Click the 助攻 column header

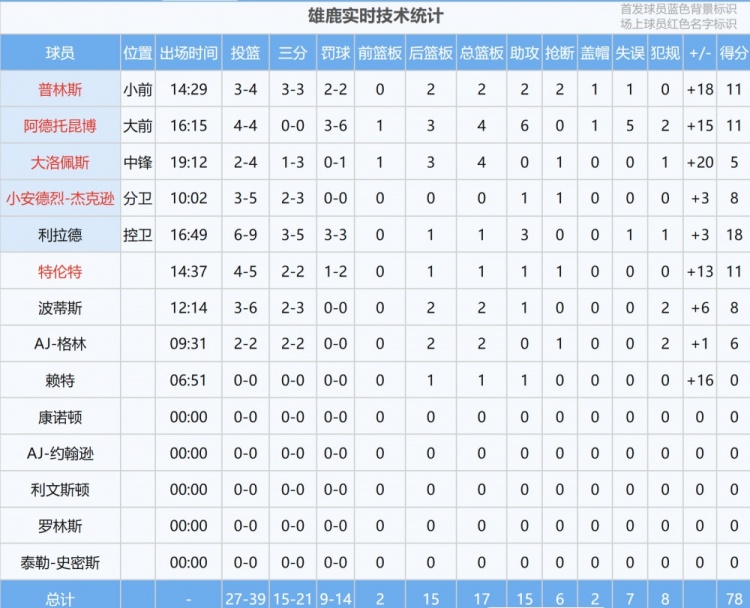524,53
